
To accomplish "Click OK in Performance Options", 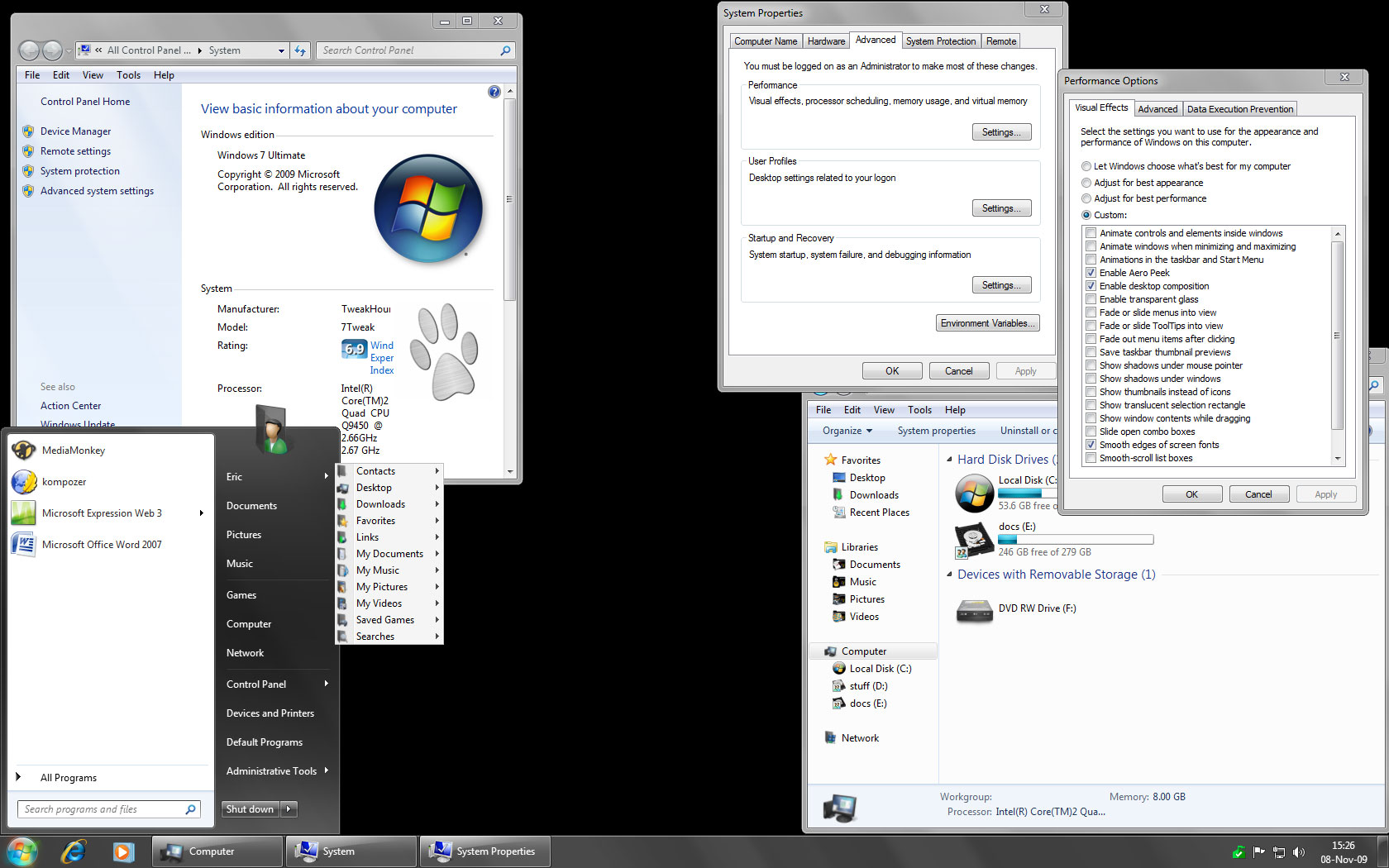I will 1191,494.
